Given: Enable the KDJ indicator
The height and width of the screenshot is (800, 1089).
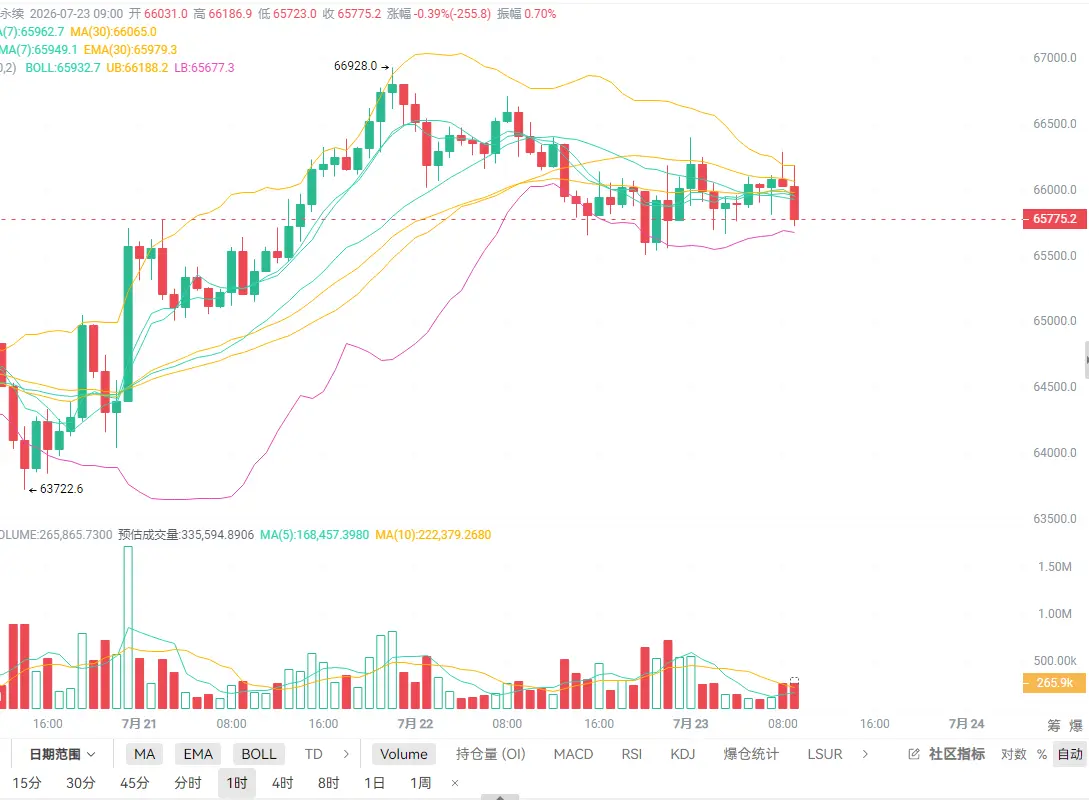Looking at the screenshot, I should [683, 754].
